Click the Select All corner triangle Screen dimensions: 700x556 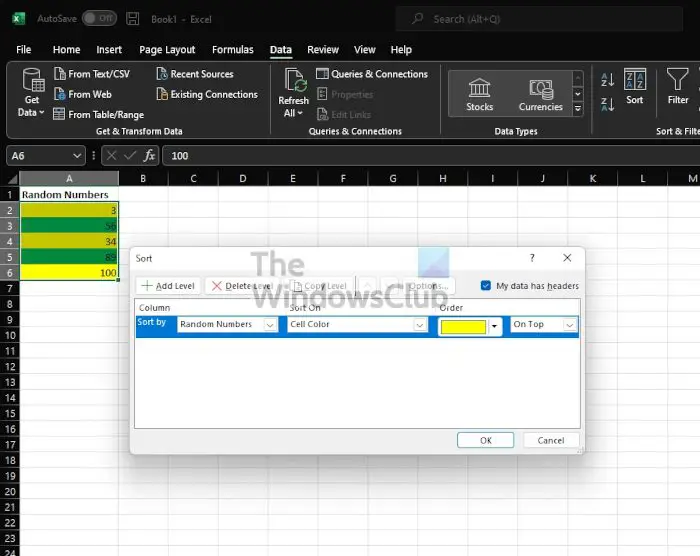[12, 180]
